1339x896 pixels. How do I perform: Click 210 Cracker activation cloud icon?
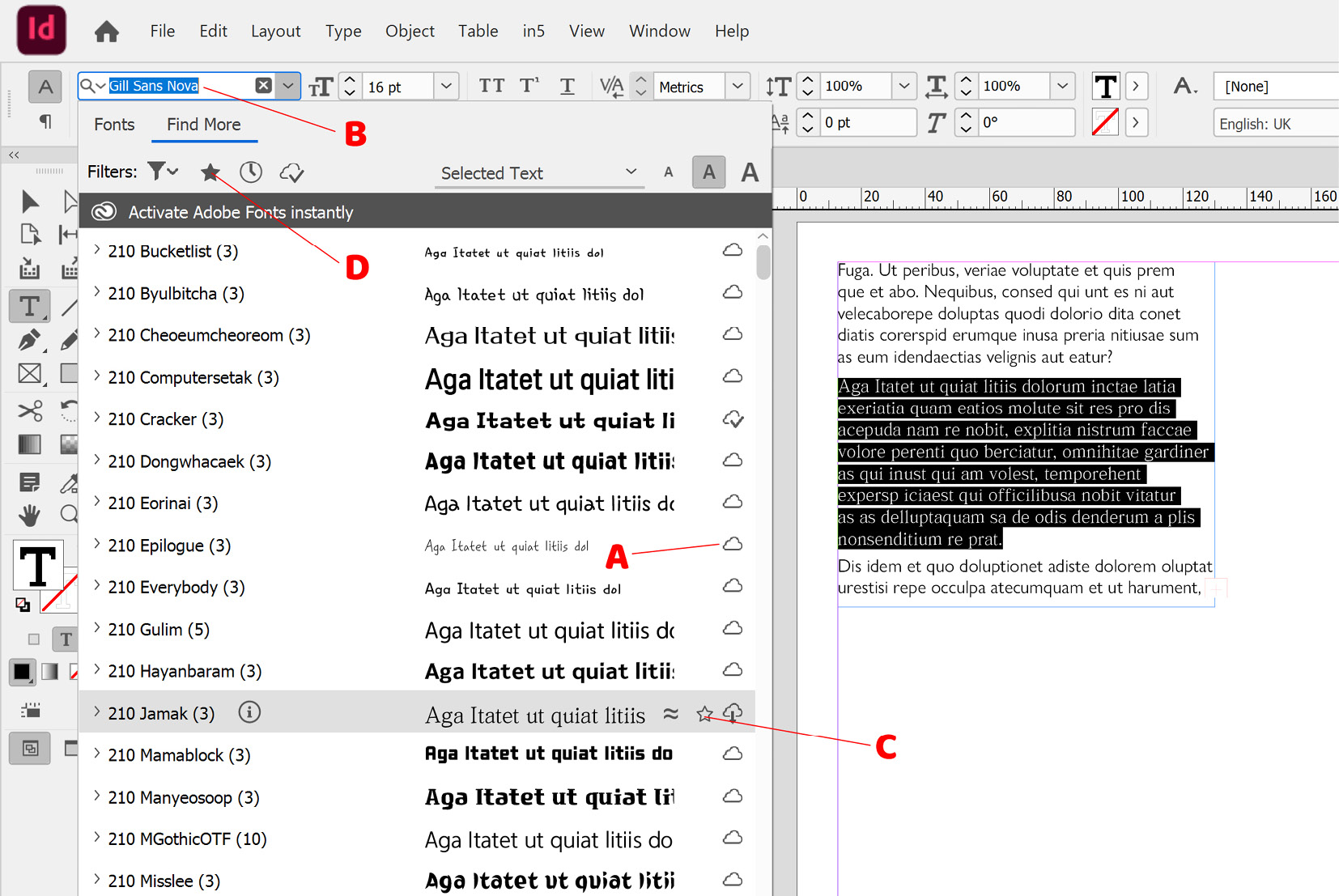(733, 418)
